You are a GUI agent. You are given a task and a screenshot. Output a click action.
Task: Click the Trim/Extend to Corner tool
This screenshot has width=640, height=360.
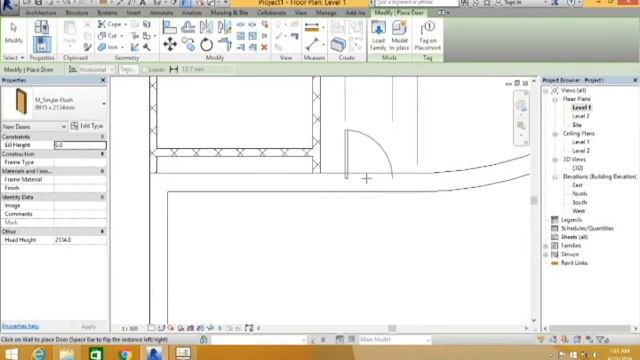(224, 44)
